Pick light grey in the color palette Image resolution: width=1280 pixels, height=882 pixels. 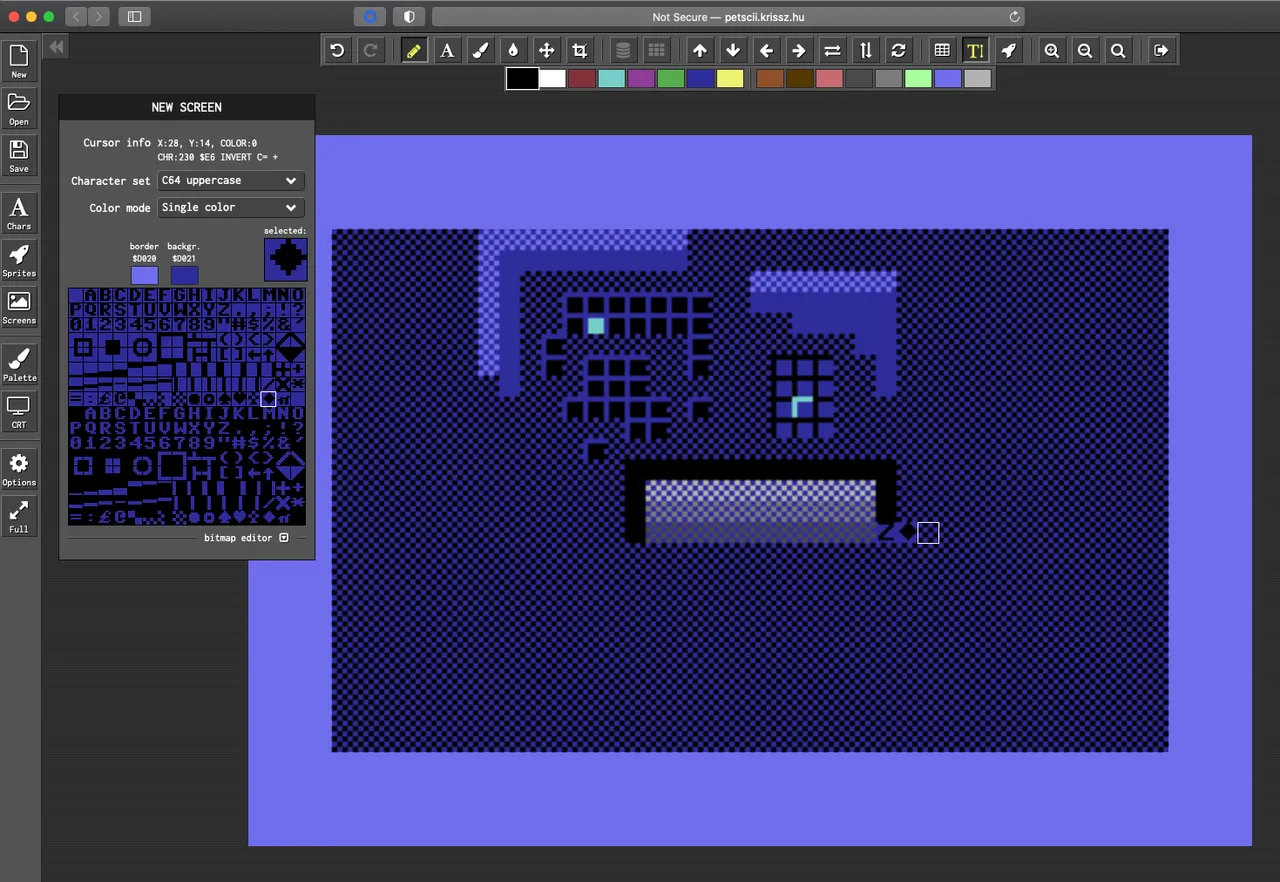pos(977,79)
